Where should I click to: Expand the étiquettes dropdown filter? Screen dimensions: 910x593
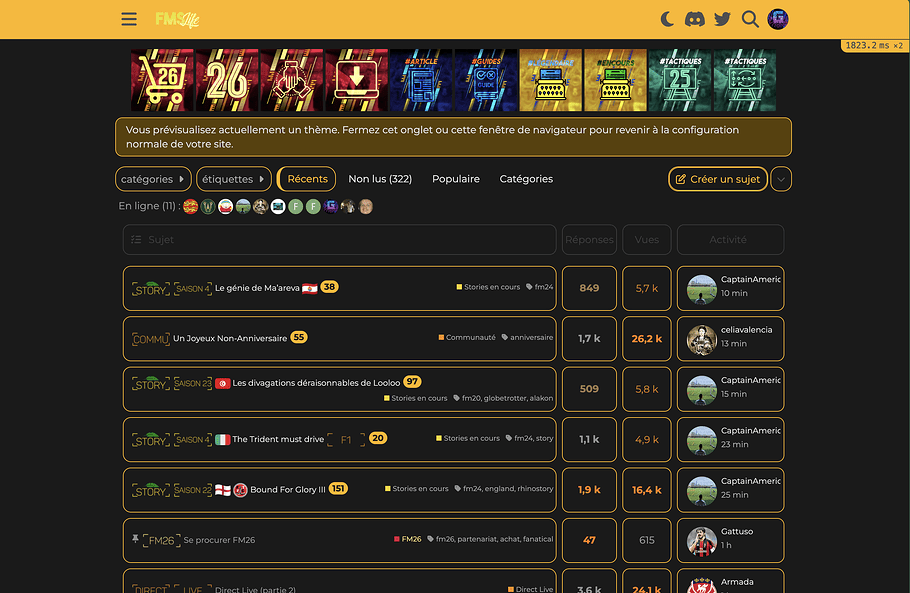234,179
